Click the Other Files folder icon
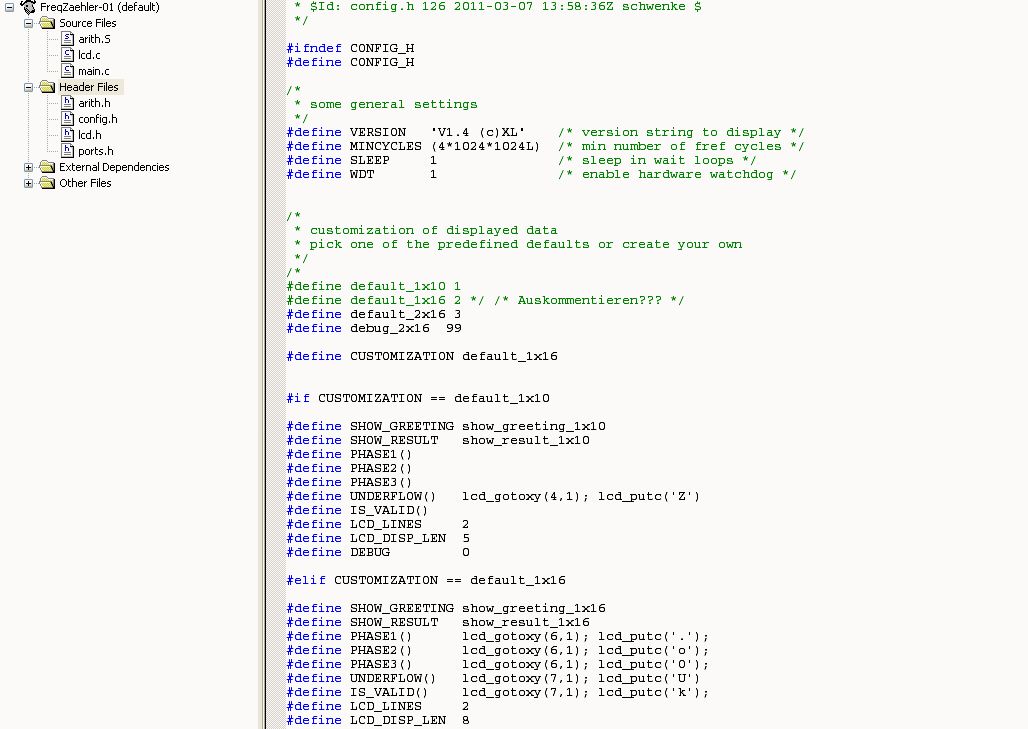This screenshot has height=729, width=1028. click(x=47, y=183)
